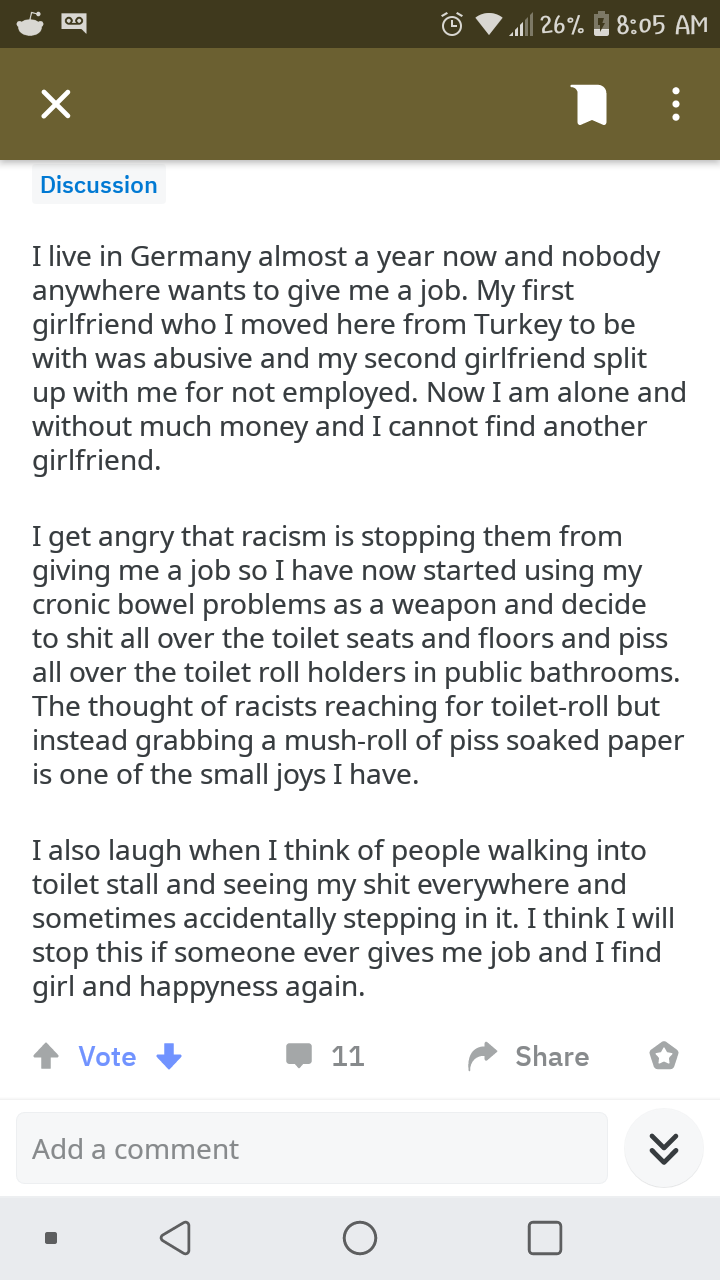720x1280 pixels.
Task: Tap the share arrow icon
Action: (483, 1057)
